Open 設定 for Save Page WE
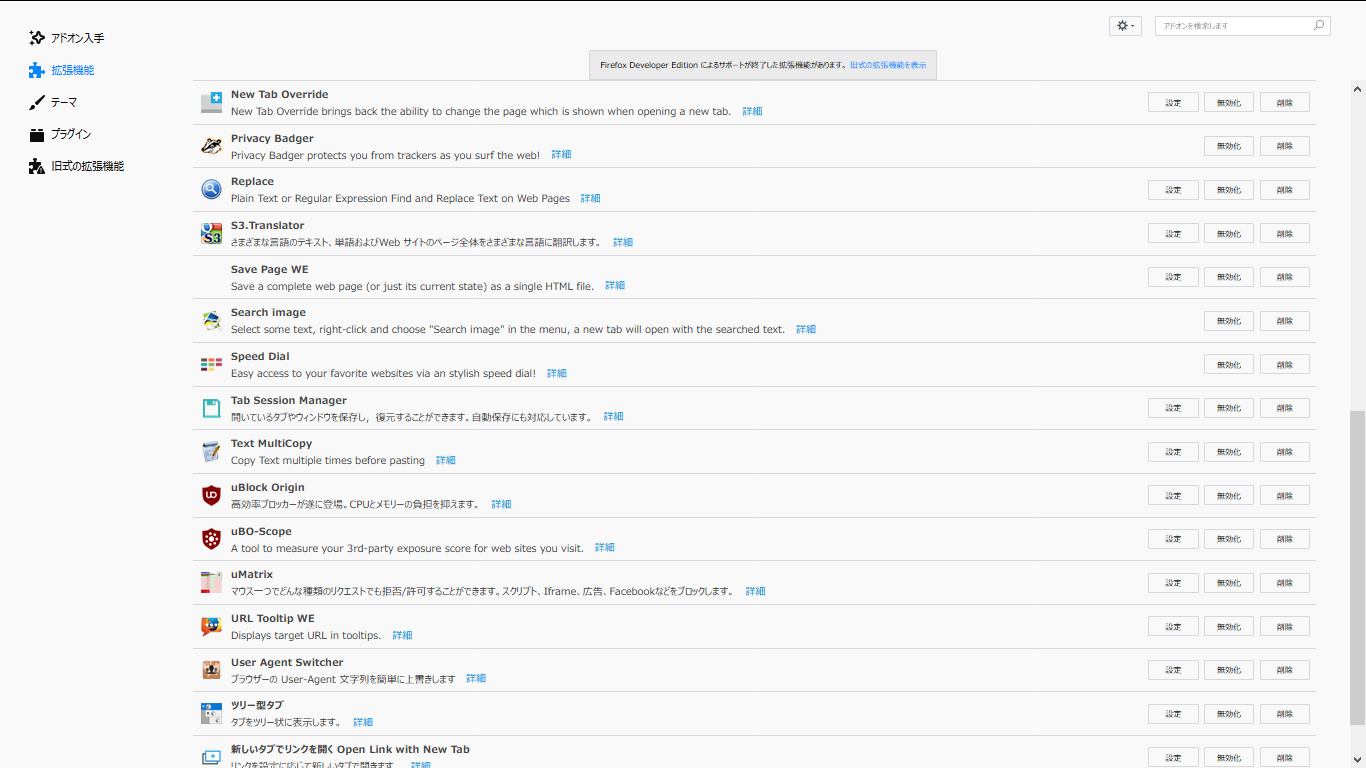Screen dimensions: 1366x768 point(1173,277)
